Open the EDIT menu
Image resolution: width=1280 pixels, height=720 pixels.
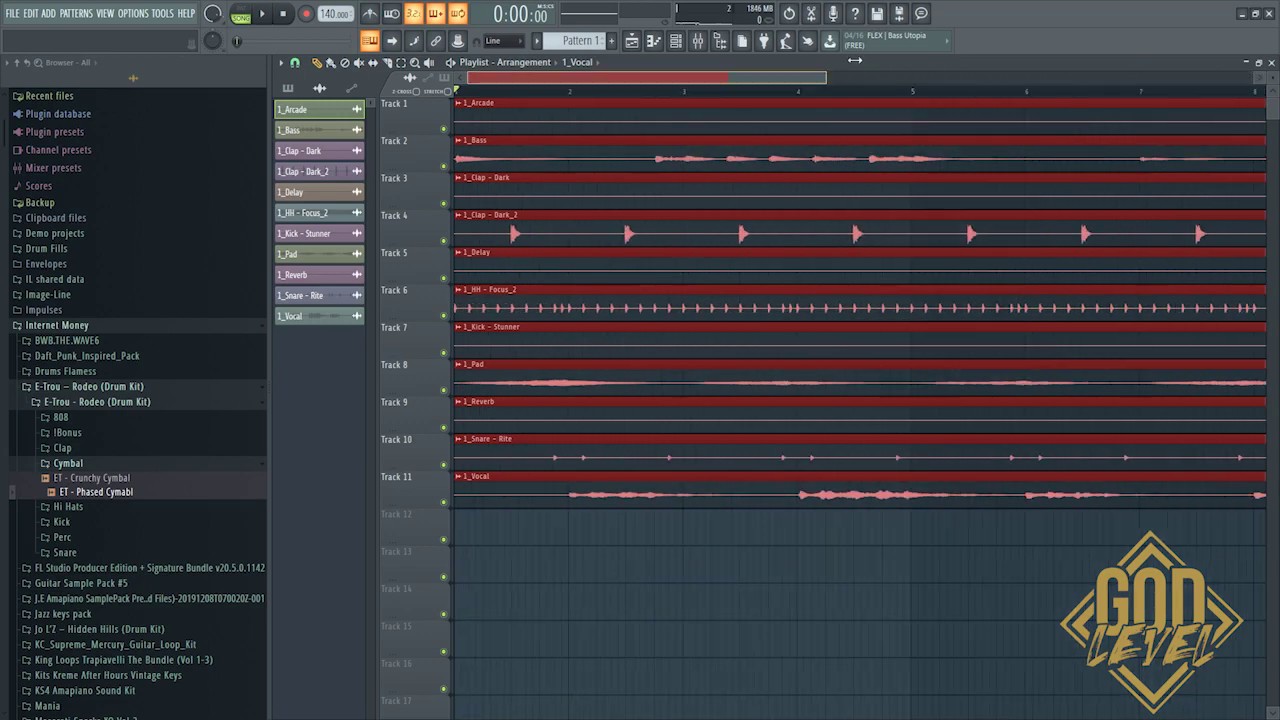pyautogui.click(x=31, y=14)
